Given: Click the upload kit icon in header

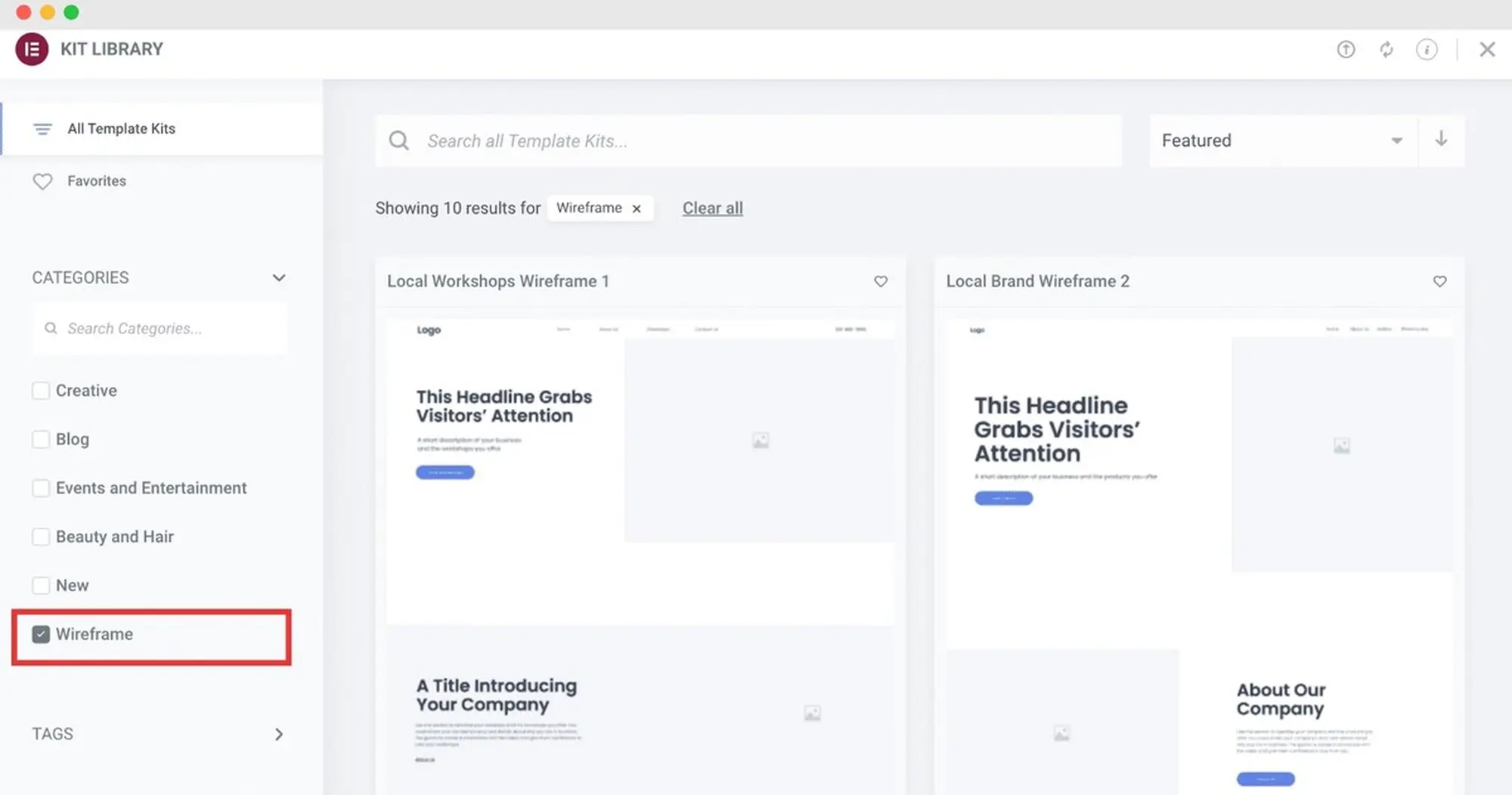Looking at the screenshot, I should (x=1346, y=50).
